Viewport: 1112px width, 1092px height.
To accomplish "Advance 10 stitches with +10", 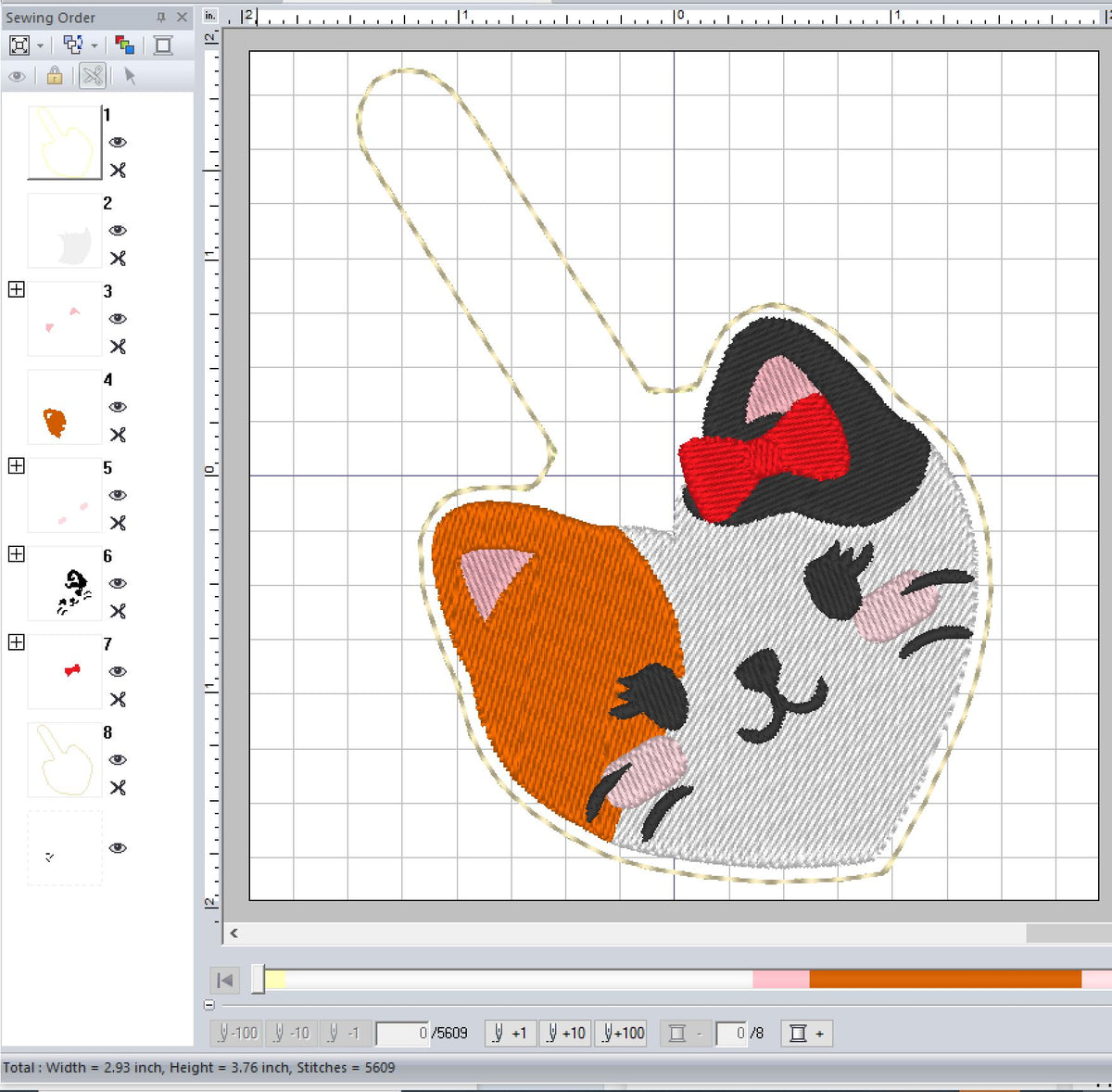I will click(564, 1033).
